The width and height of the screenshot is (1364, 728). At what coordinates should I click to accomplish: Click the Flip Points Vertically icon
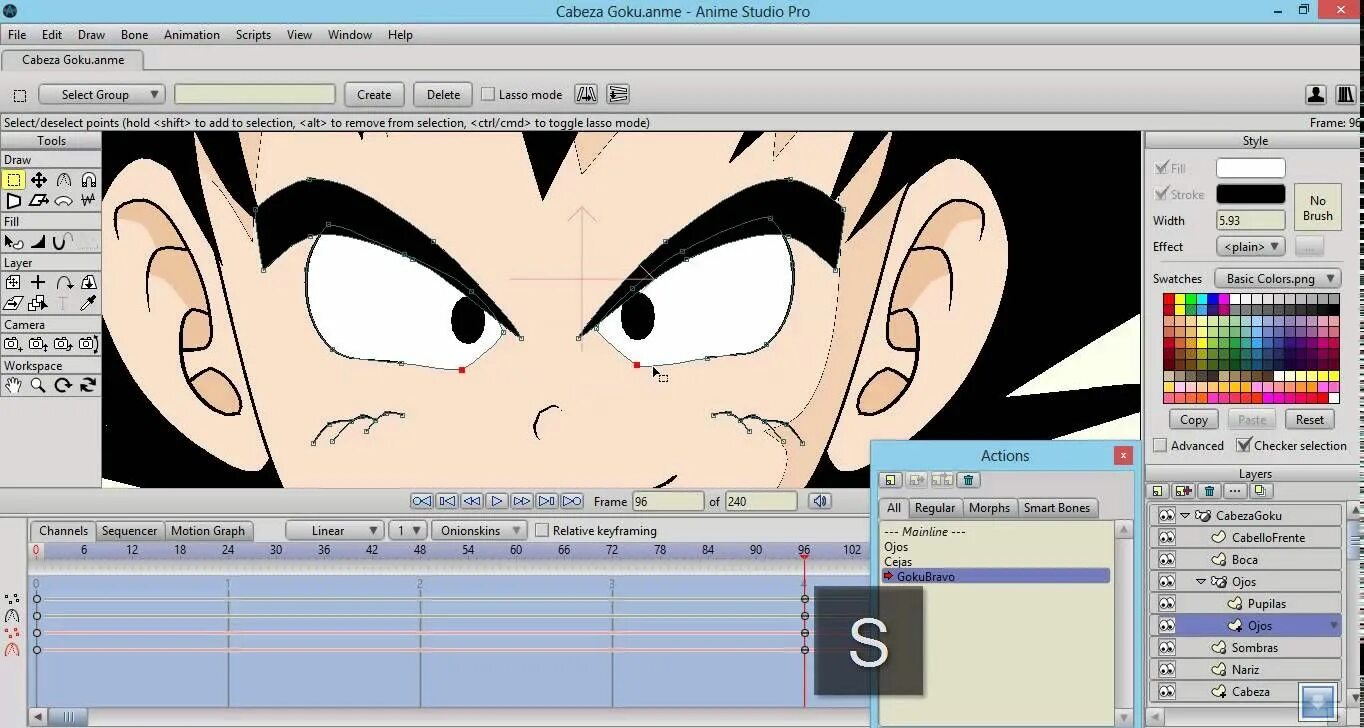[618, 94]
